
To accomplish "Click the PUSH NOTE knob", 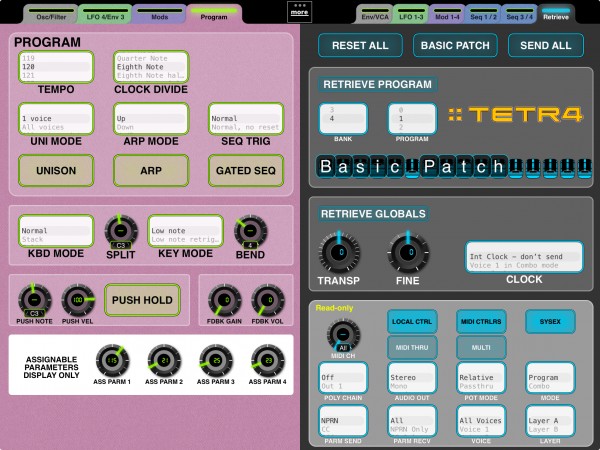I will [34, 300].
